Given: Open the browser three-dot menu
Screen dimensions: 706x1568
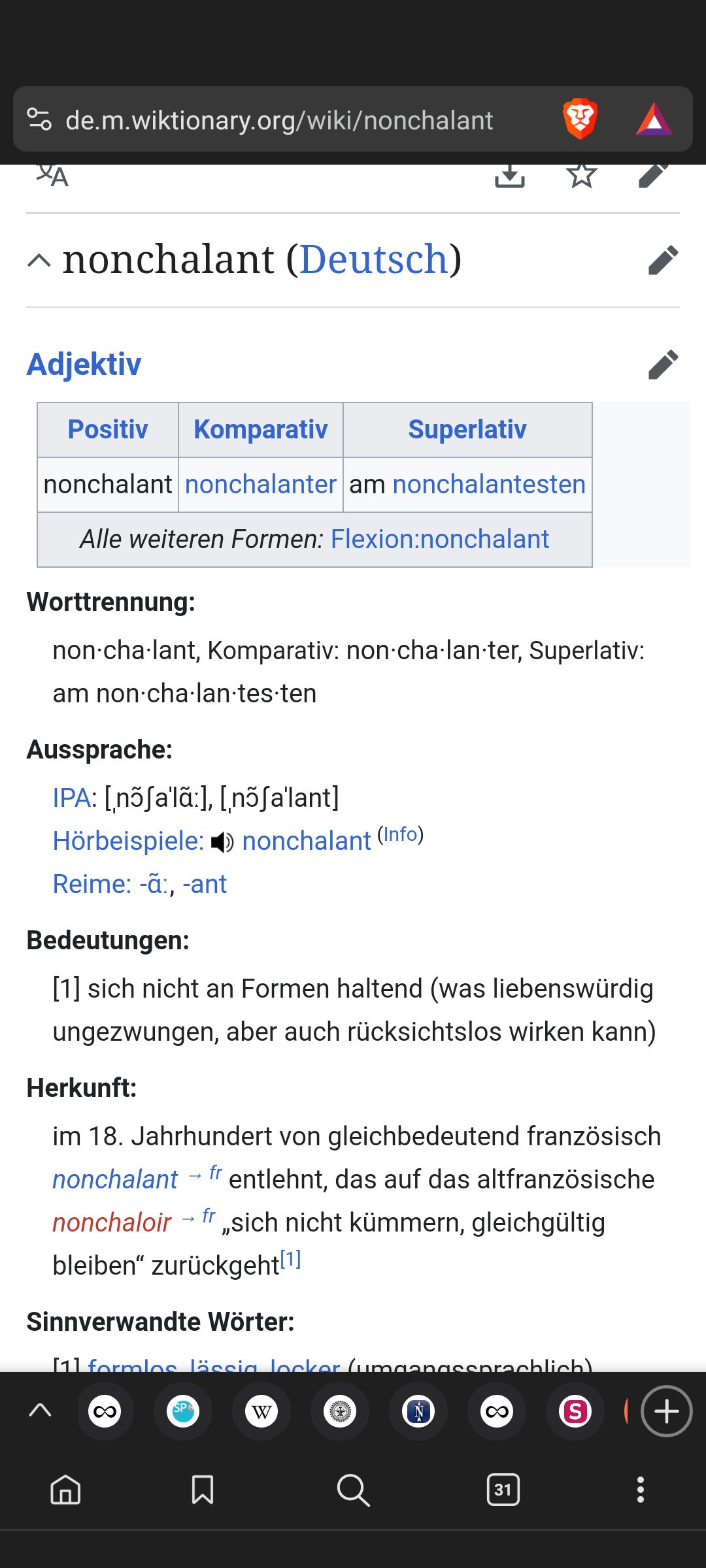Looking at the screenshot, I should tap(641, 1490).
